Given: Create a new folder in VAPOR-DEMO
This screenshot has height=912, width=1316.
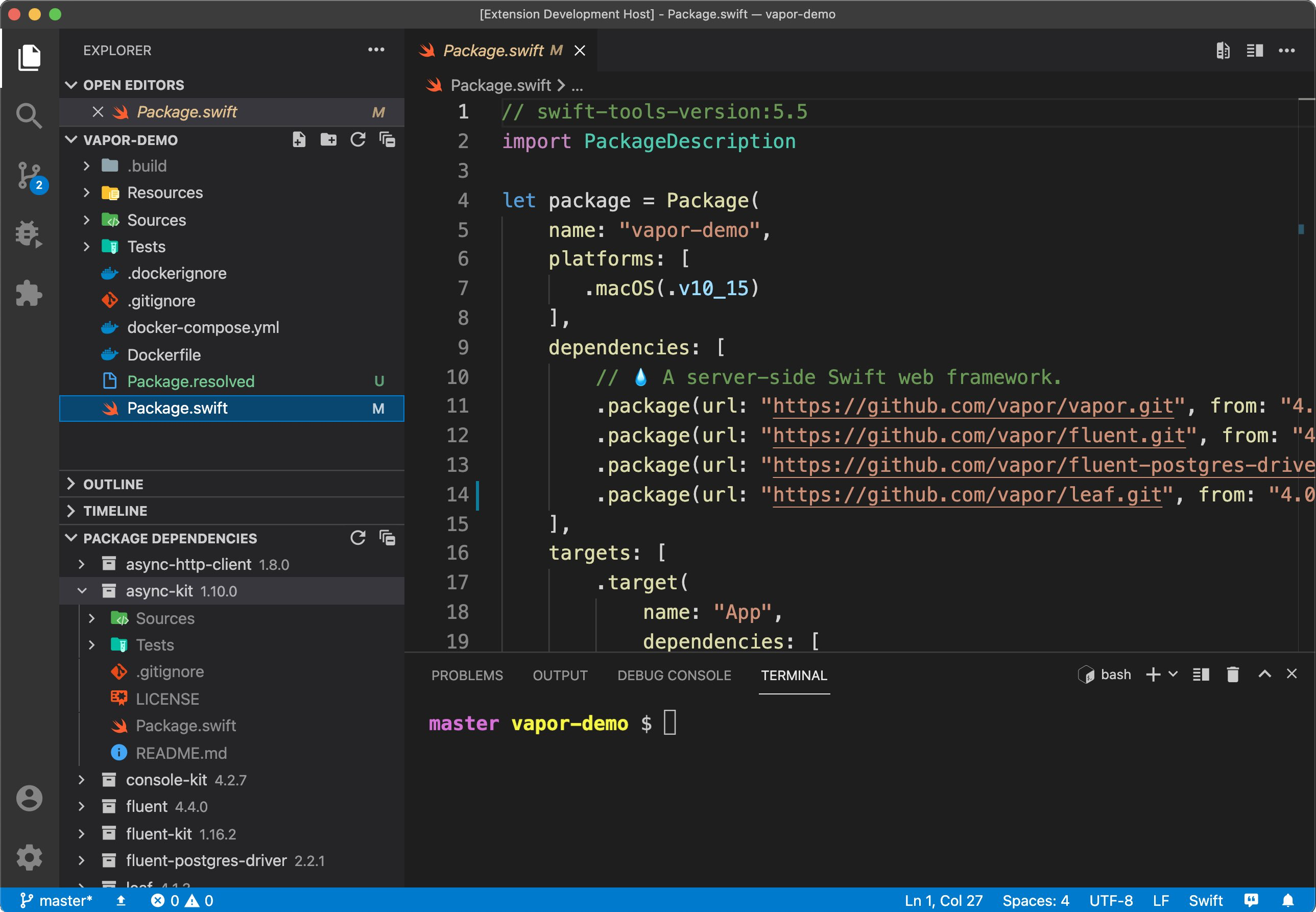Looking at the screenshot, I should pos(328,139).
